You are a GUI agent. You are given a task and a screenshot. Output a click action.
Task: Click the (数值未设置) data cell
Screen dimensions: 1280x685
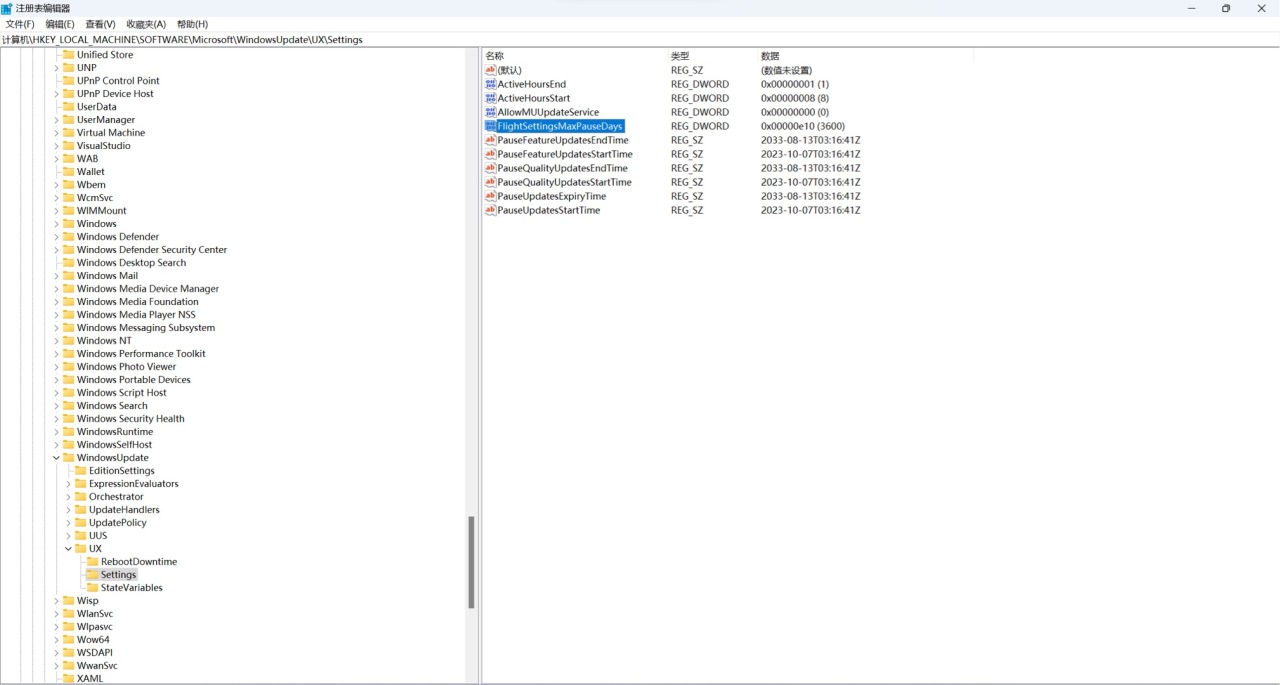(787, 70)
